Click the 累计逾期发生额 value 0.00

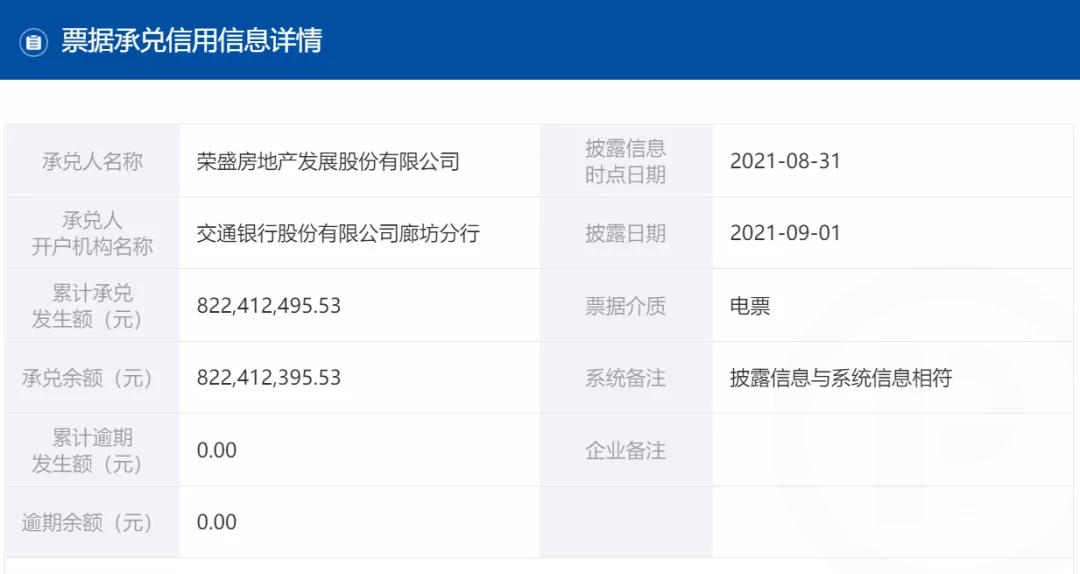coord(216,450)
